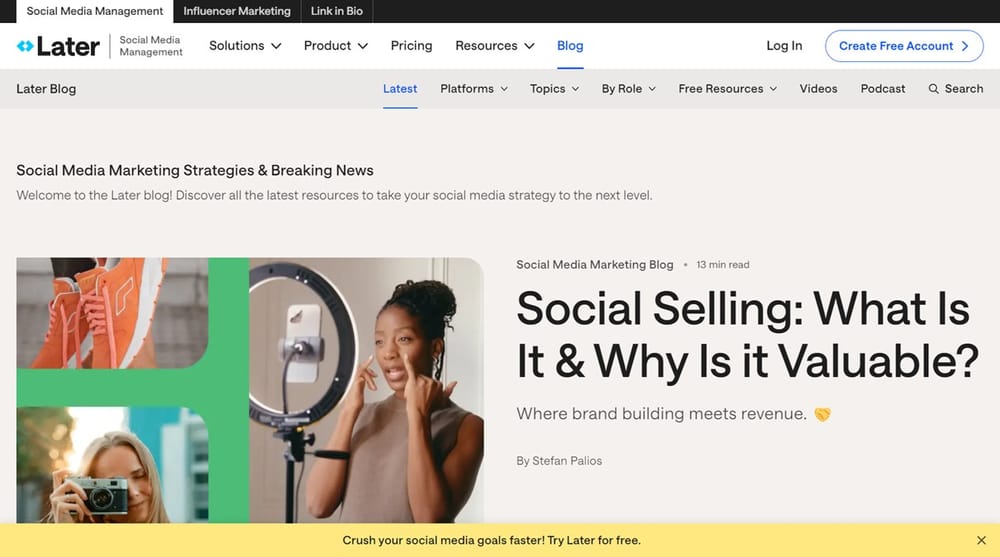Dismiss the yellow promo banner
The width and height of the screenshot is (1000, 557).
[x=981, y=540]
